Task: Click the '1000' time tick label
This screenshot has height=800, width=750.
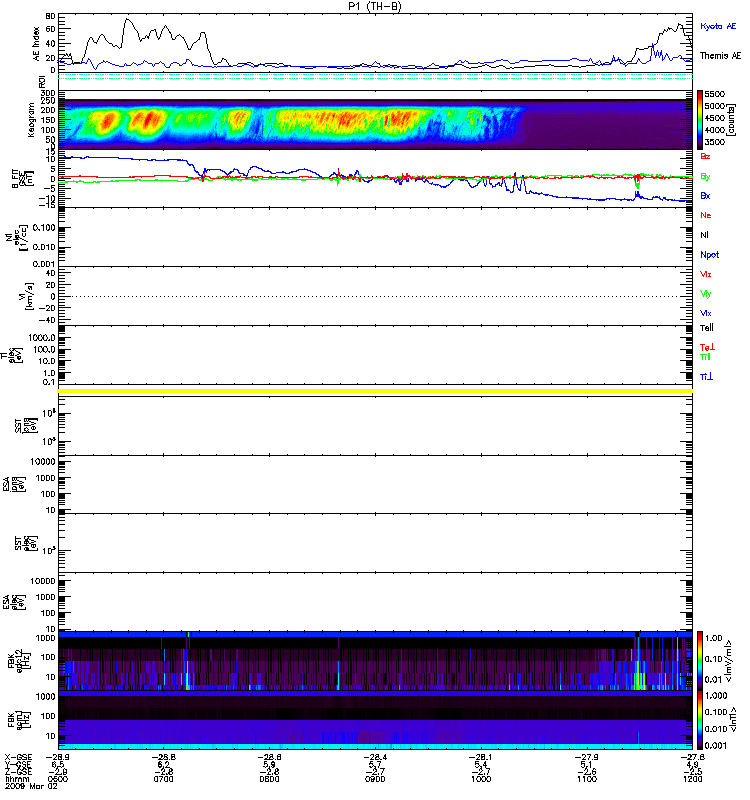Action: [x=481, y=779]
